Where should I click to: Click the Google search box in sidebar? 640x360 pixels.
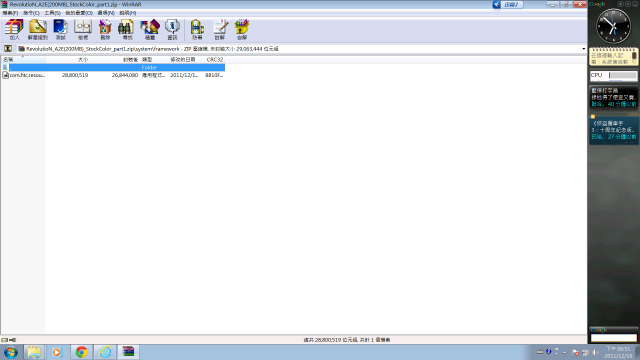(x=613, y=338)
